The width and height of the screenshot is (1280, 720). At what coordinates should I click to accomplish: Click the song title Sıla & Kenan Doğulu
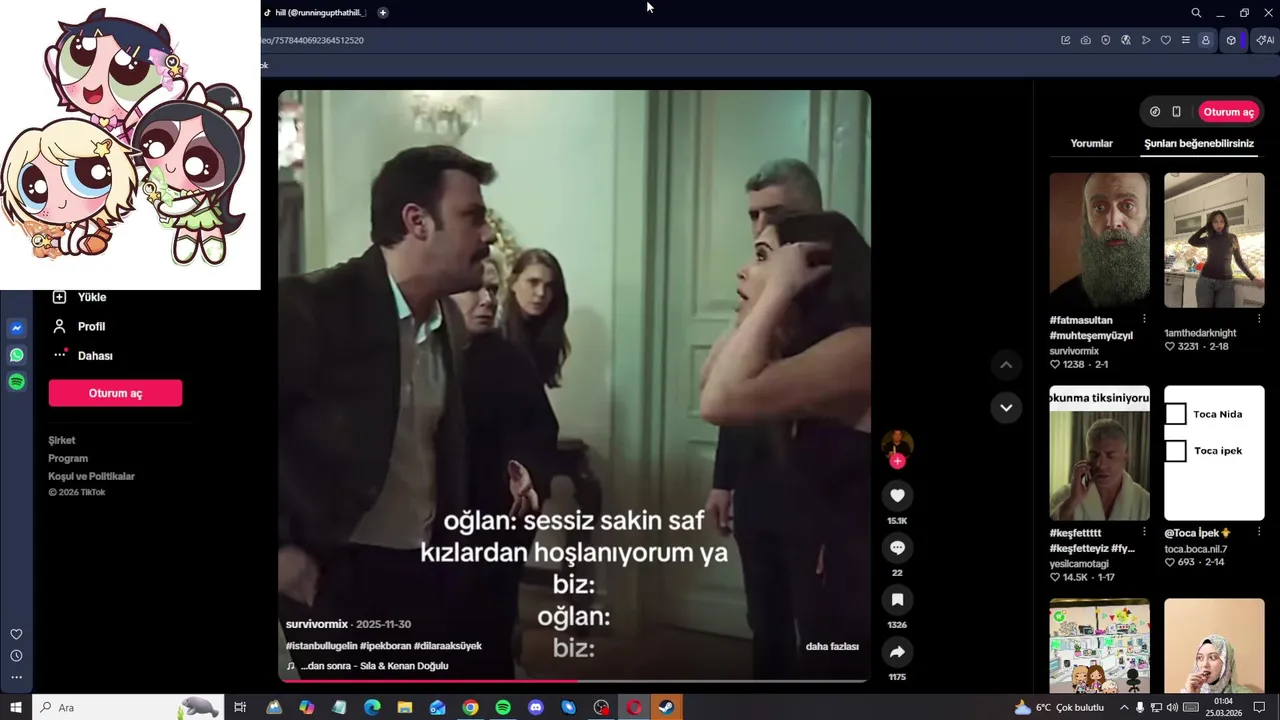pyautogui.click(x=374, y=666)
